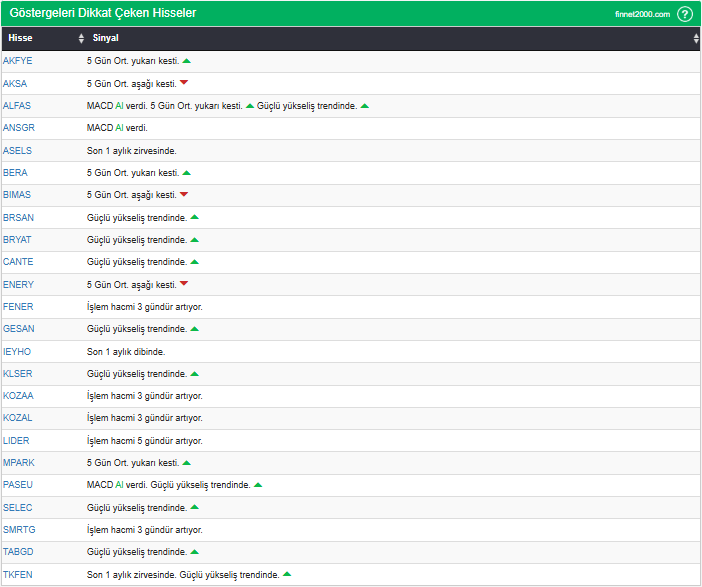Image resolution: width=702 pixels, height=587 pixels.
Task: Click last green arrow in ALFAS row
Action: [364, 106]
